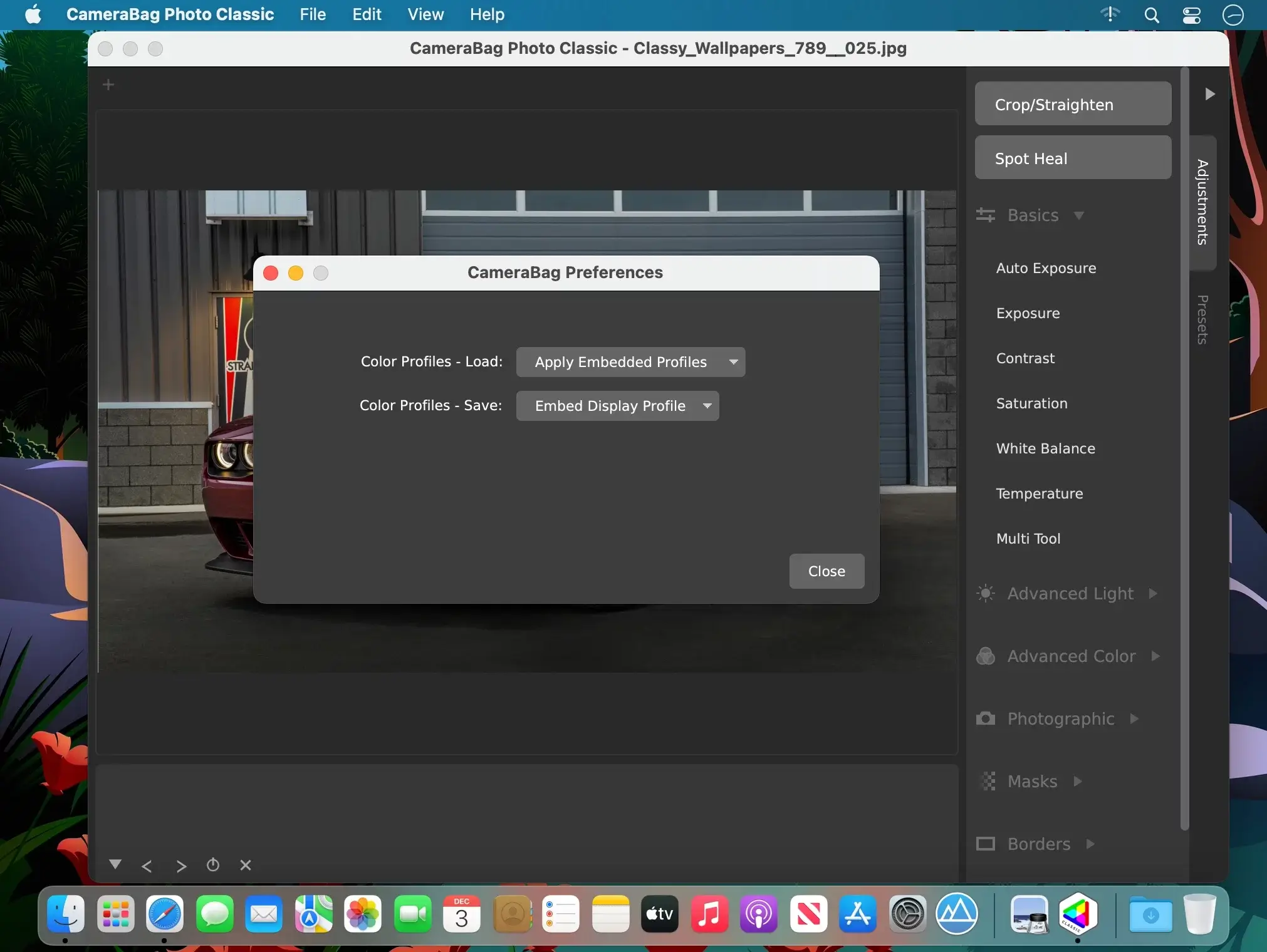Open System Settings from the Dock
The height and width of the screenshot is (952, 1267).
907,914
